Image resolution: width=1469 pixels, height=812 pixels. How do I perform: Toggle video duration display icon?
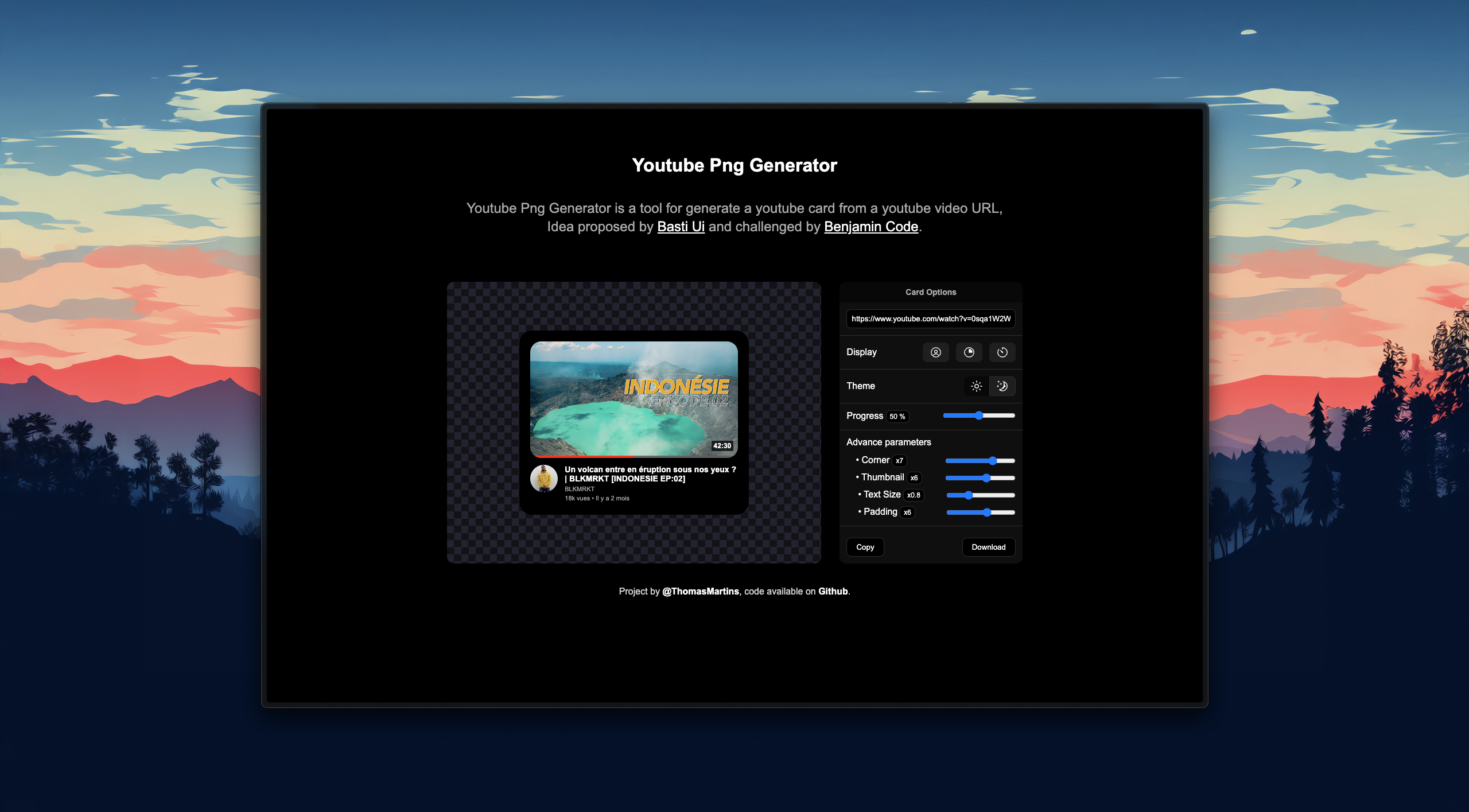(x=1002, y=352)
